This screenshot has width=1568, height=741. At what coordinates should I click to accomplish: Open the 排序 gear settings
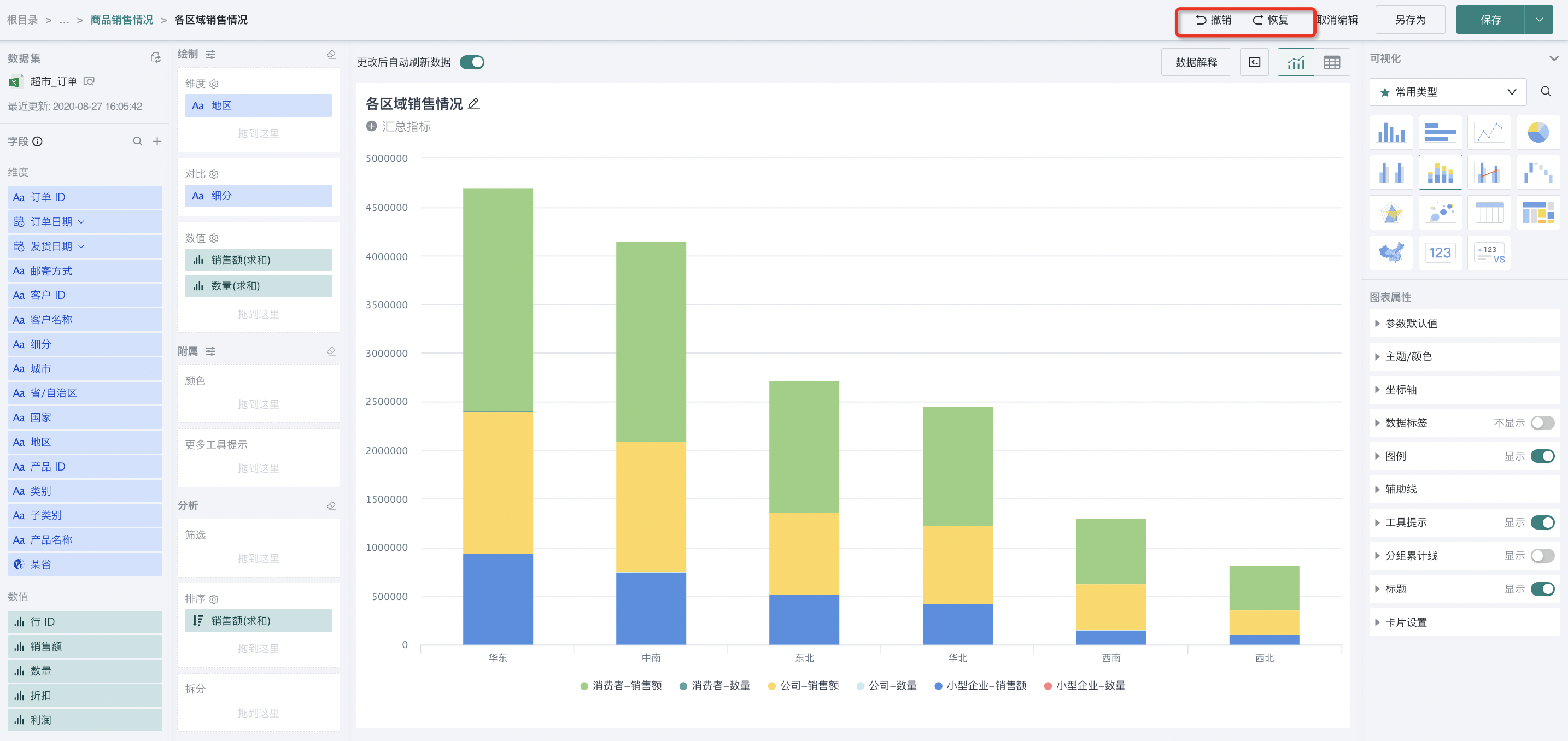click(x=214, y=599)
